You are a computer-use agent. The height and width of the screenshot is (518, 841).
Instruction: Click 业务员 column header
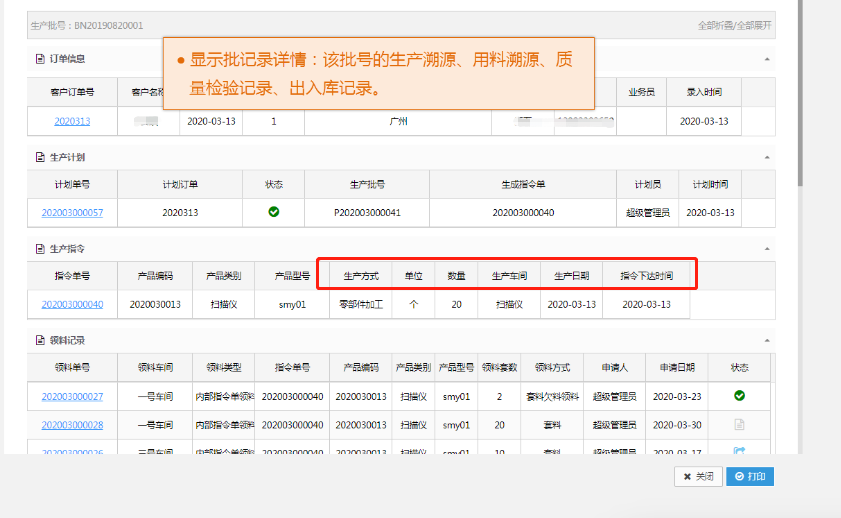[641, 92]
